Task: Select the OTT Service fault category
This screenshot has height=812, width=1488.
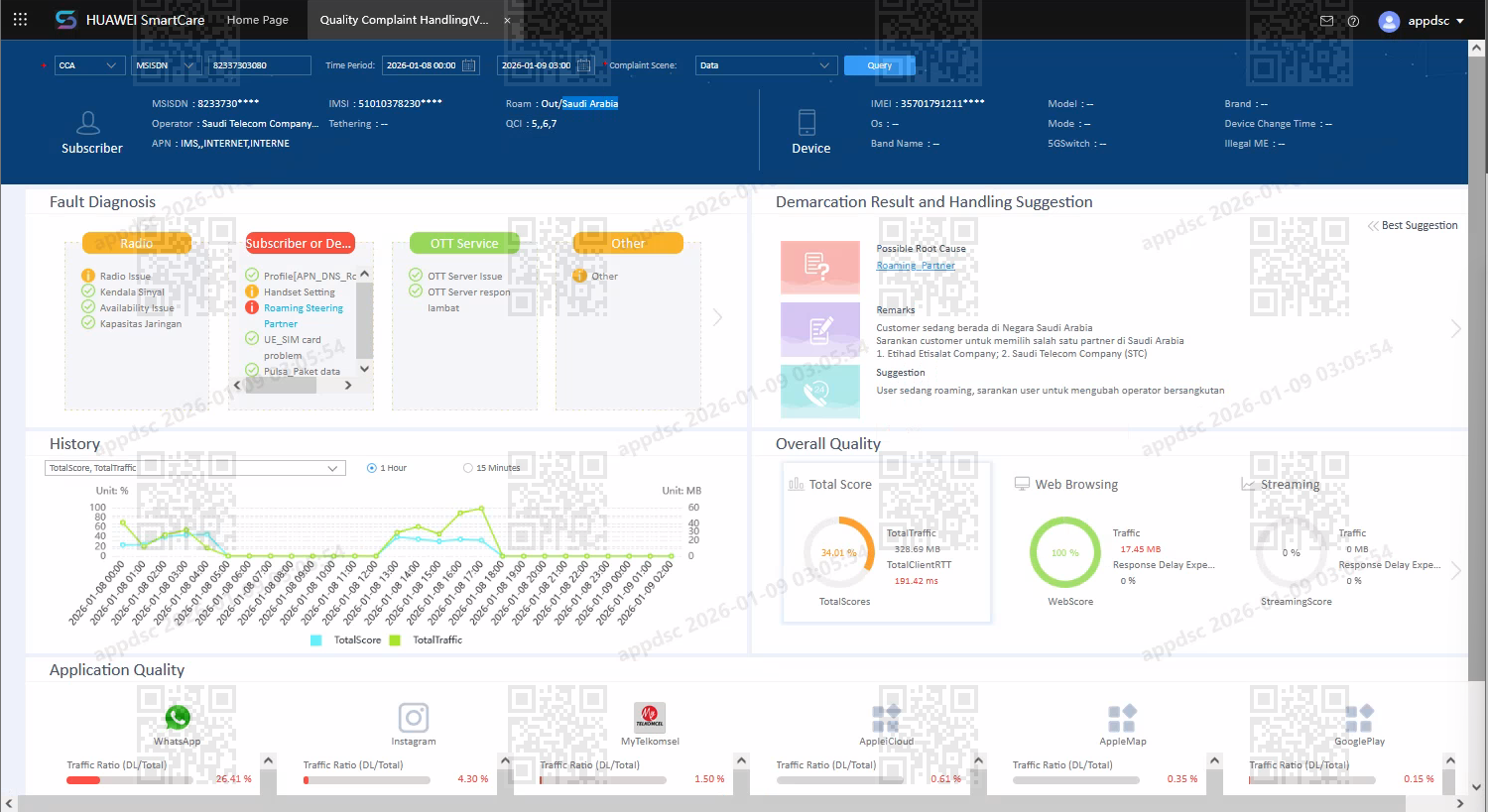Action: click(464, 243)
